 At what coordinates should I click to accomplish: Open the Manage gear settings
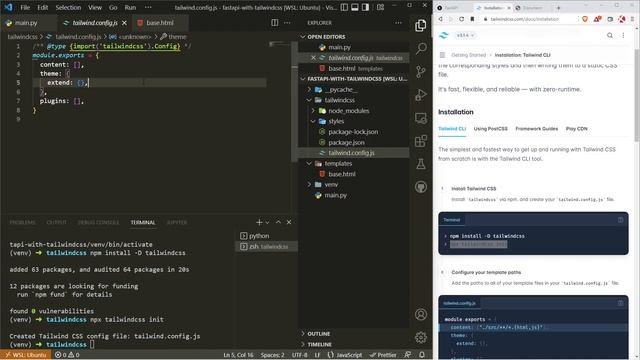(x=421, y=337)
